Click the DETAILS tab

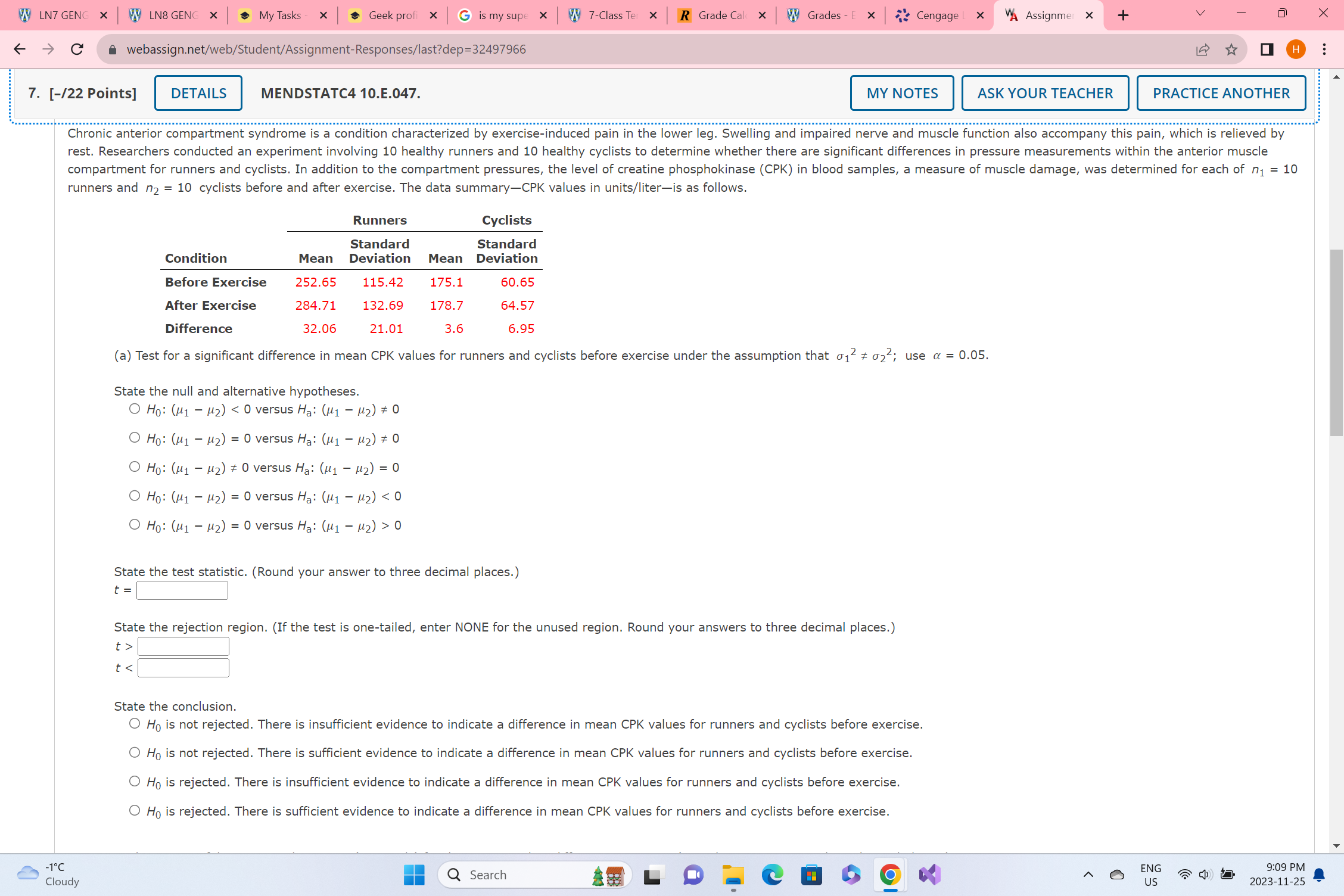pos(198,92)
